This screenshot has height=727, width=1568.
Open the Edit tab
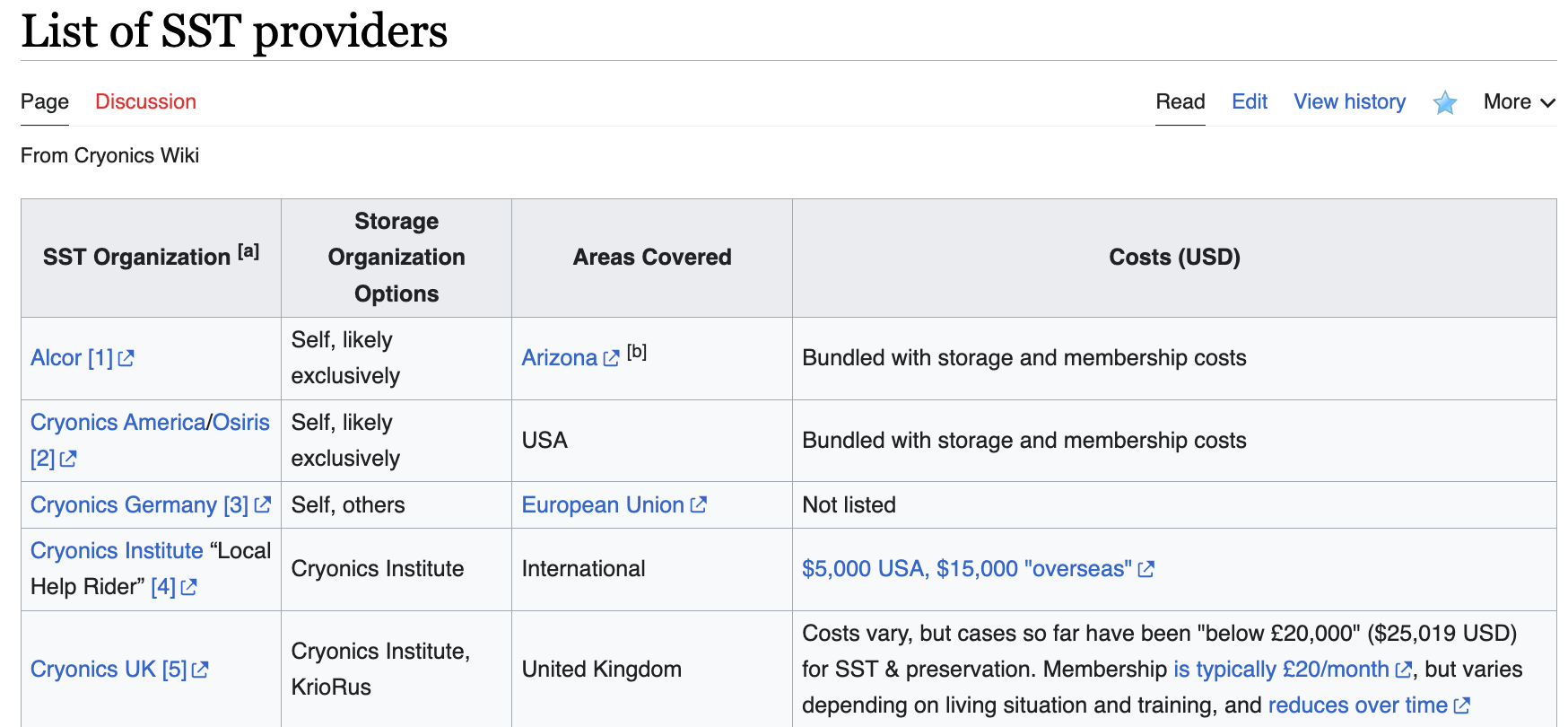click(1250, 101)
